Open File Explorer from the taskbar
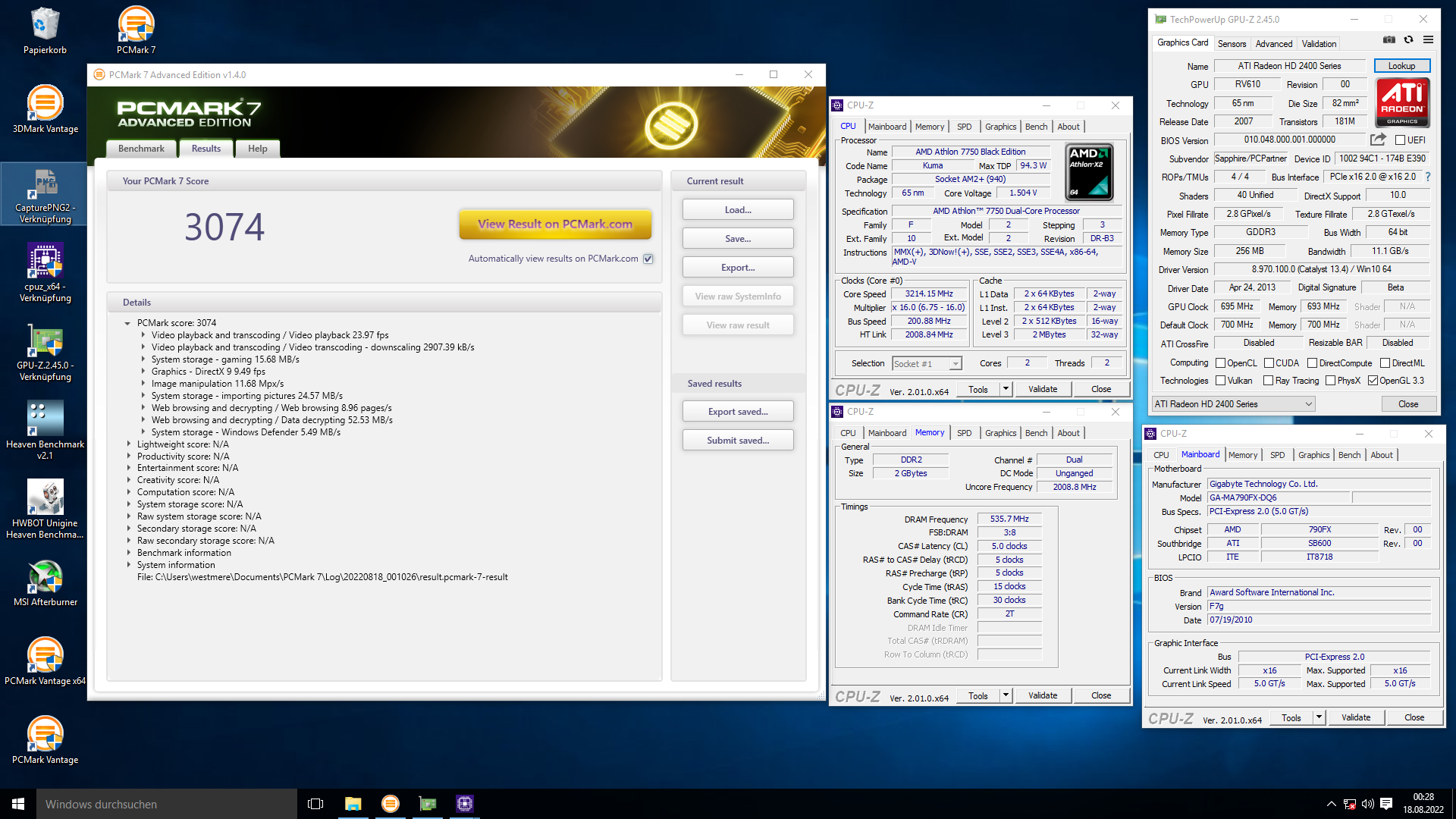The image size is (1456, 819). (x=353, y=804)
